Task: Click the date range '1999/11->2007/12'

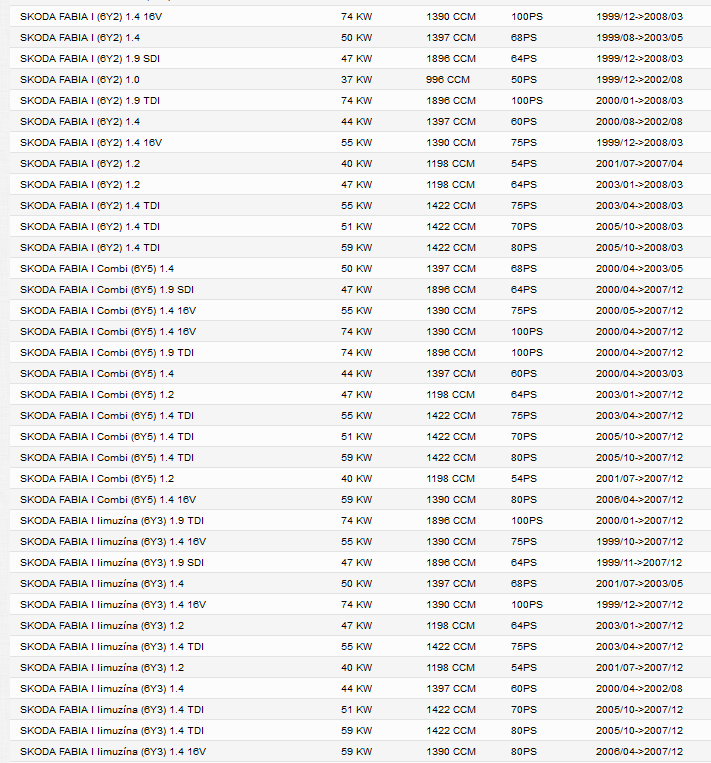Action: (639, 563)
